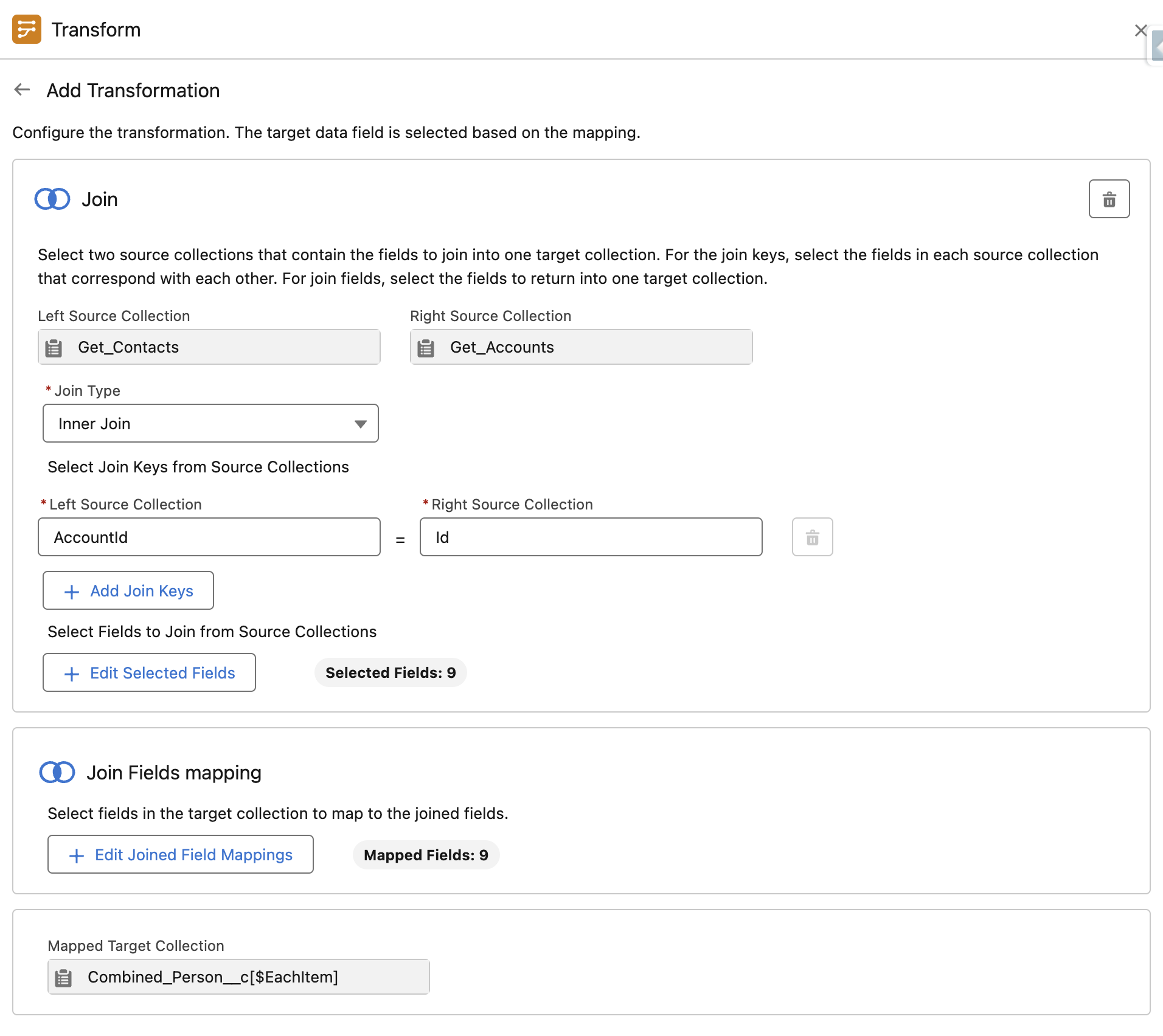The width and height of the screenshot is (1163, 1036).
Task: Open the Join Type dropdown
Action: pyautogui.click(x=359, y=423)
